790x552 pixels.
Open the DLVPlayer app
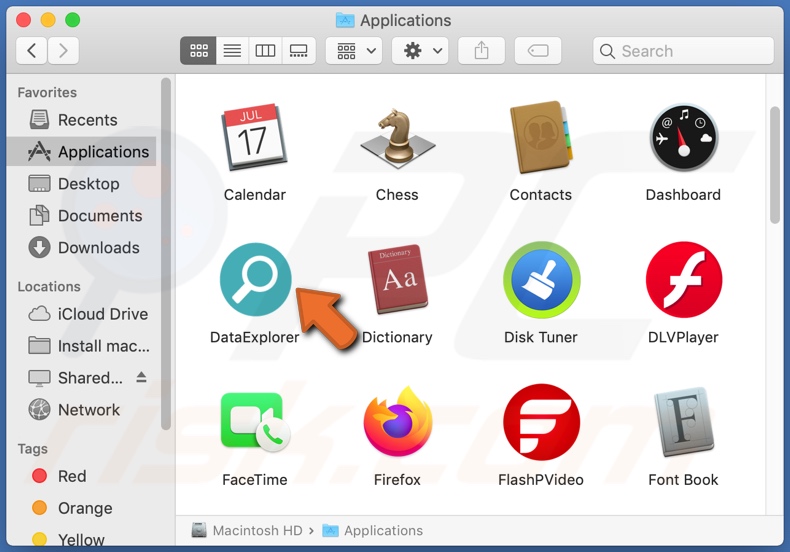pyautogui.click(x=683, y=281)
